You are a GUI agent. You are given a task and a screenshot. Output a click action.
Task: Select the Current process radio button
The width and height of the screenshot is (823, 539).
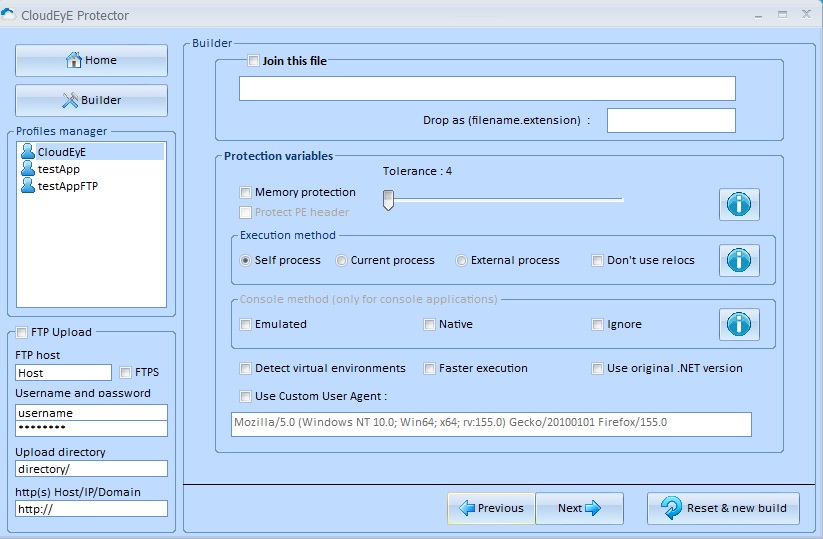point(341,260)
